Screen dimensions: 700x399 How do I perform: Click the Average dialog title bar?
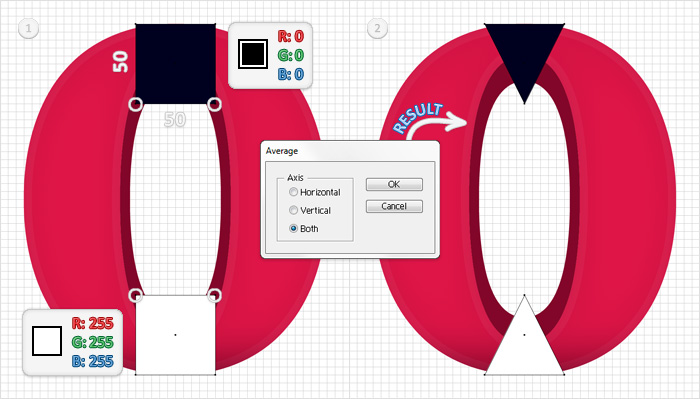point(350,151)
